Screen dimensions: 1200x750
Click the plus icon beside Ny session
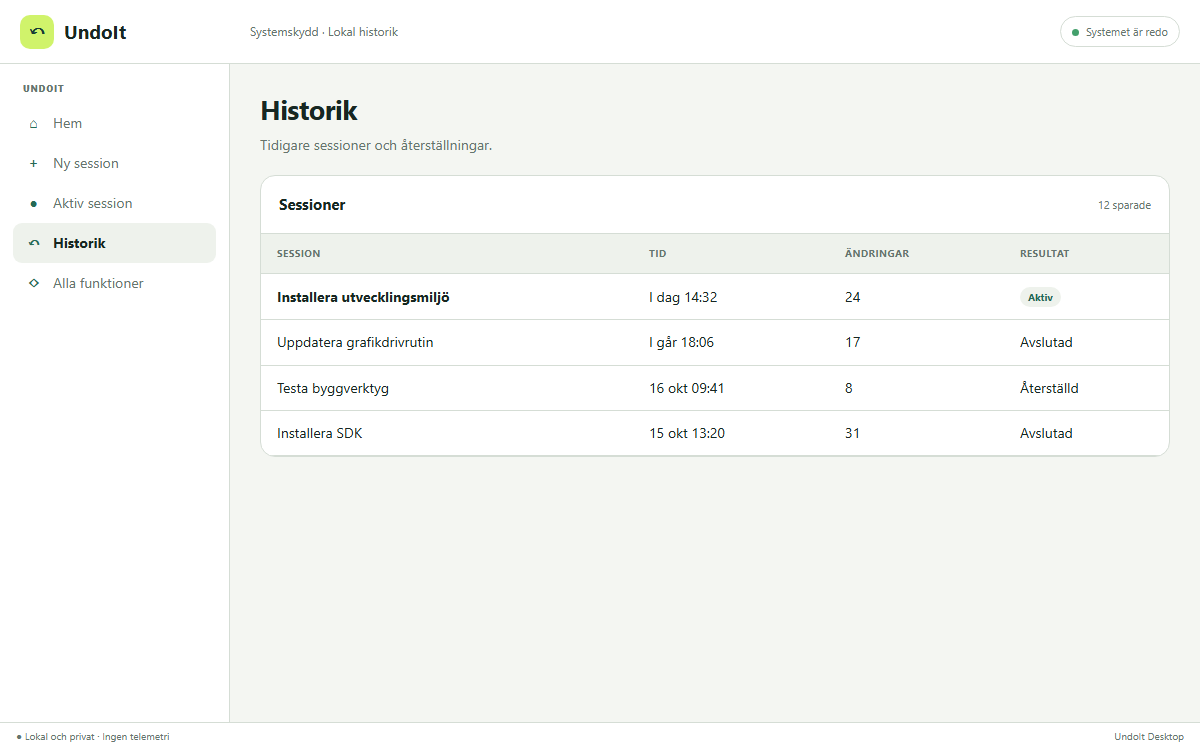34,164
